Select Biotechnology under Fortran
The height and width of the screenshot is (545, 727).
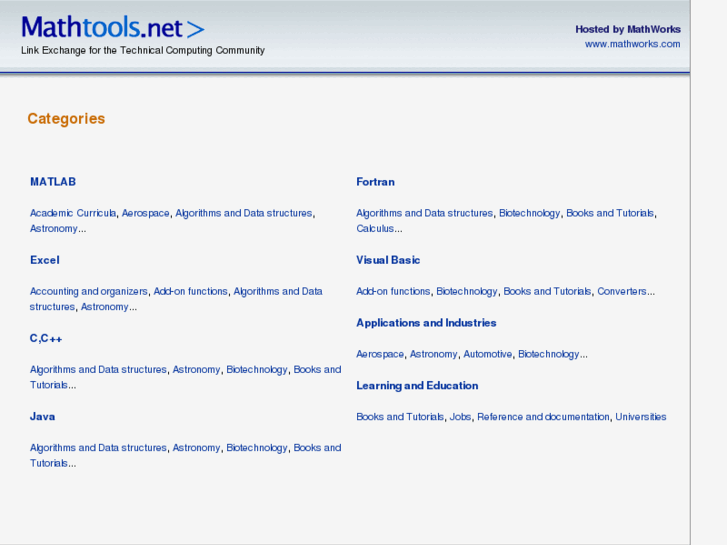(x=529, y=213)
